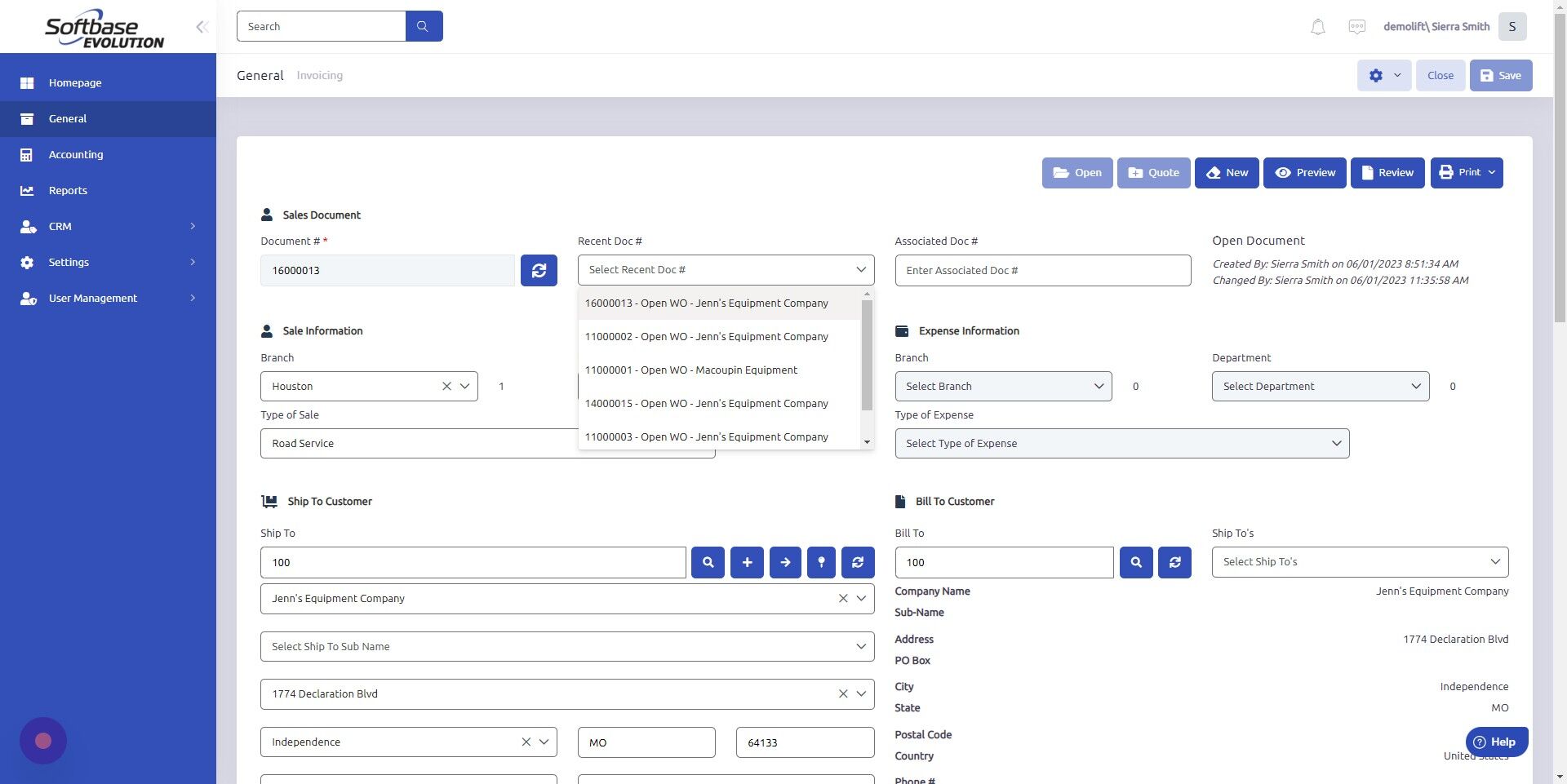Viewport: 1567px width, 784px height.
Task: Collapse the left navigation sidebar
Action: pyautogui.click(x=202, y=26)
